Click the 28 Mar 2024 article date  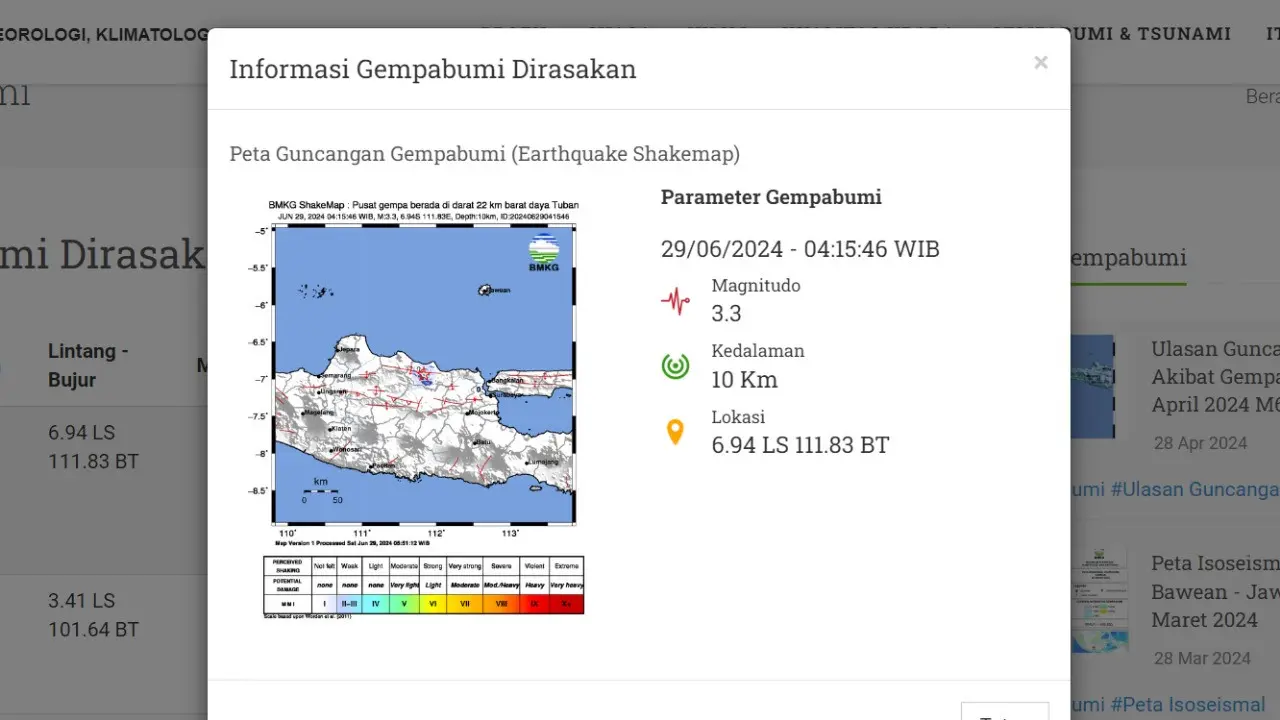1202,658
